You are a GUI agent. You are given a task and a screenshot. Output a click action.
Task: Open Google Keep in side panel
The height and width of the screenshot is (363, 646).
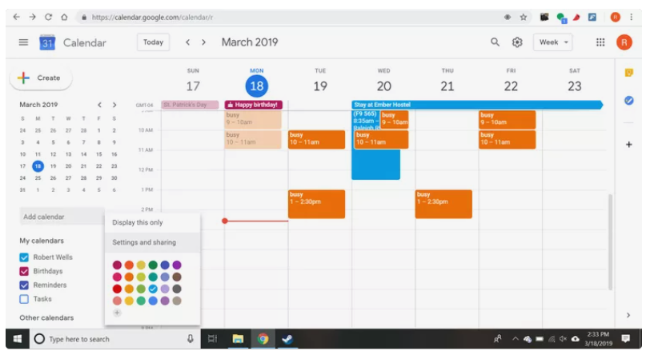pyautogui.click(x=629, y=73)
